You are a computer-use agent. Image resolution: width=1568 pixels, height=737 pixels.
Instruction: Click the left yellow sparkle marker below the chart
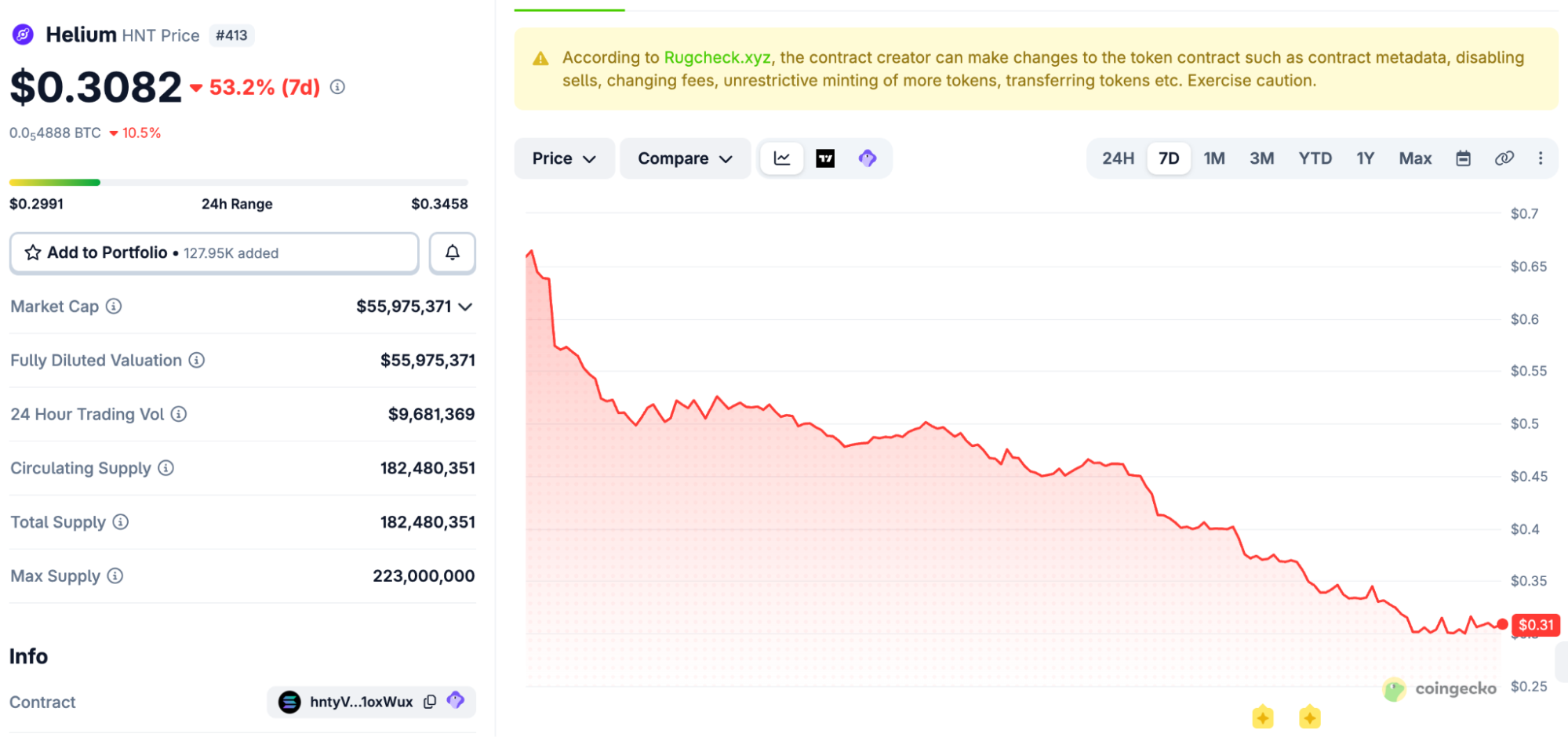(x=1263, y=717)
